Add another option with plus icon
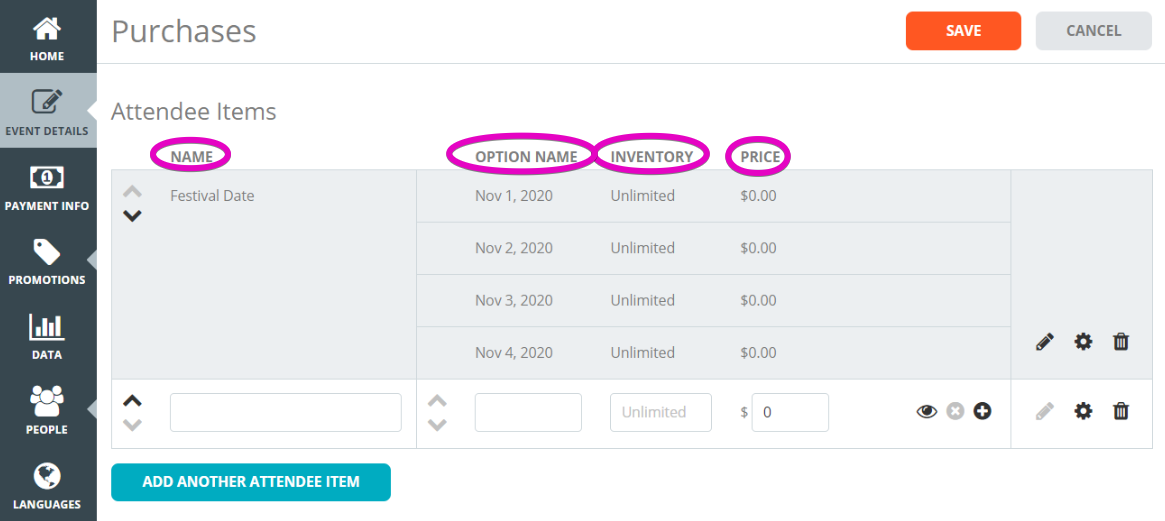 (x=982, y=411)
